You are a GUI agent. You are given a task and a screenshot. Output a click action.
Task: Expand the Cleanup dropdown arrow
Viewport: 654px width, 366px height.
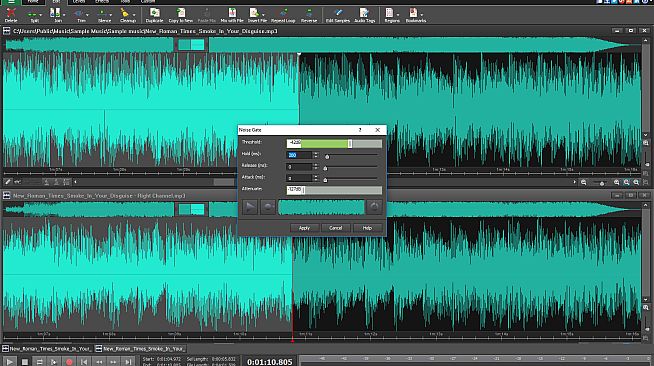coord(134,15)
